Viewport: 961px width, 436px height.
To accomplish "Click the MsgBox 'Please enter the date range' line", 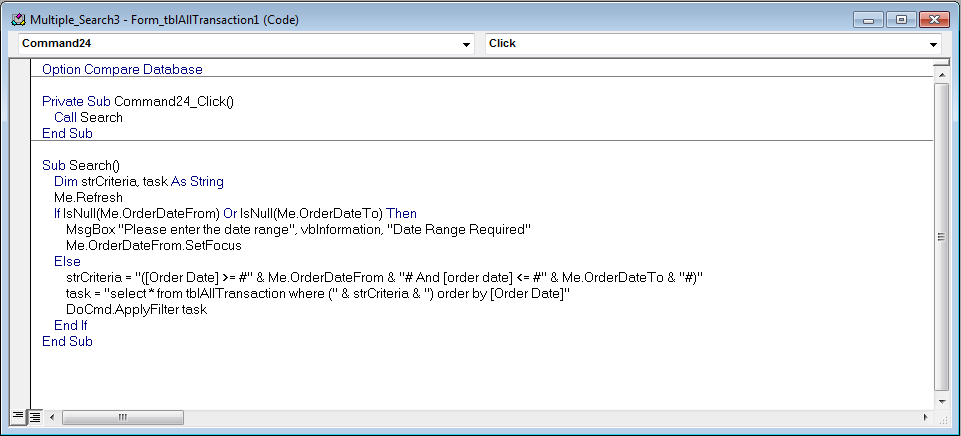I will coord(298,229).
